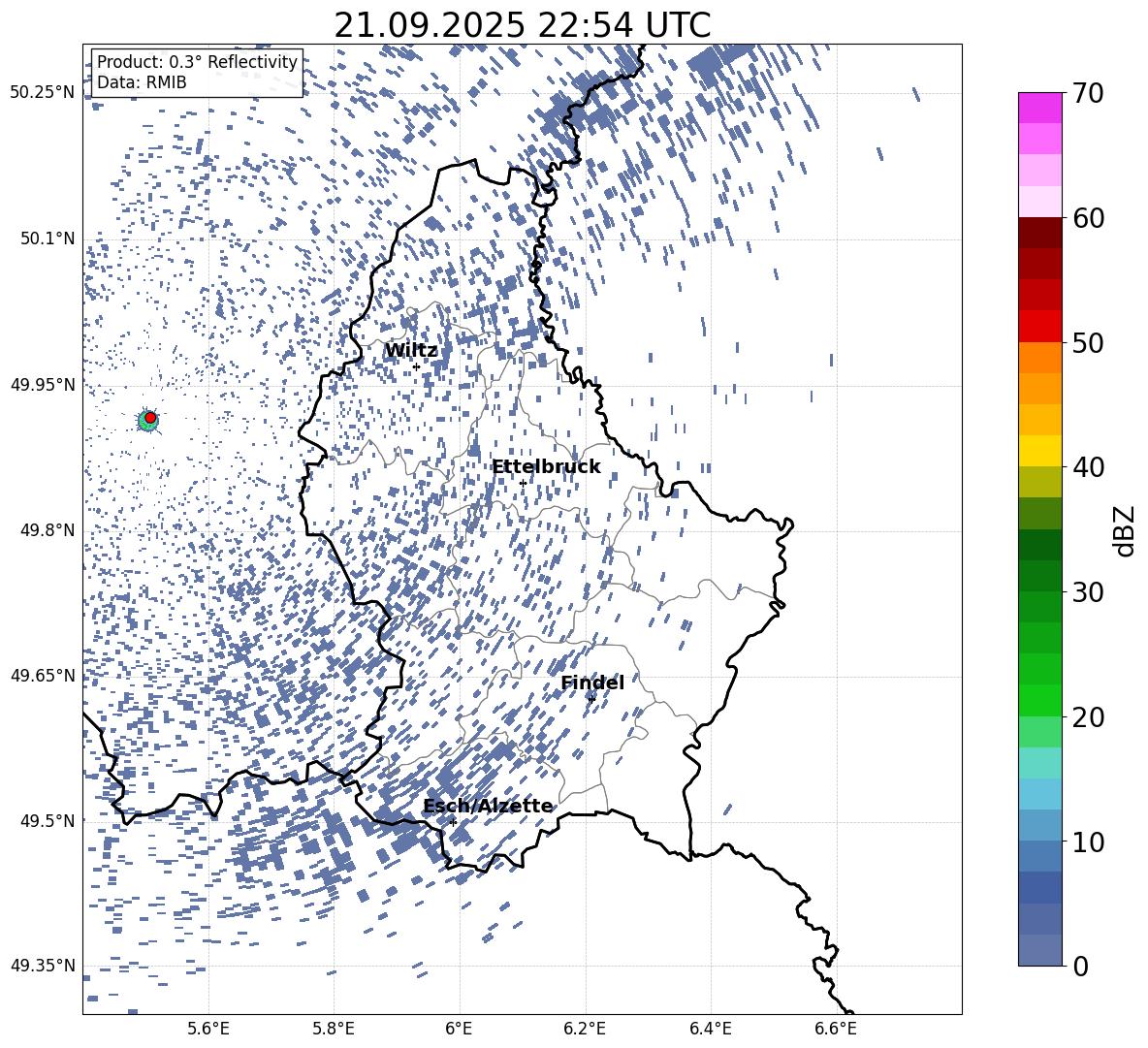Click the 49.65°N latitude label
Screen dimensions: 1148x1048
pos(43,675)
